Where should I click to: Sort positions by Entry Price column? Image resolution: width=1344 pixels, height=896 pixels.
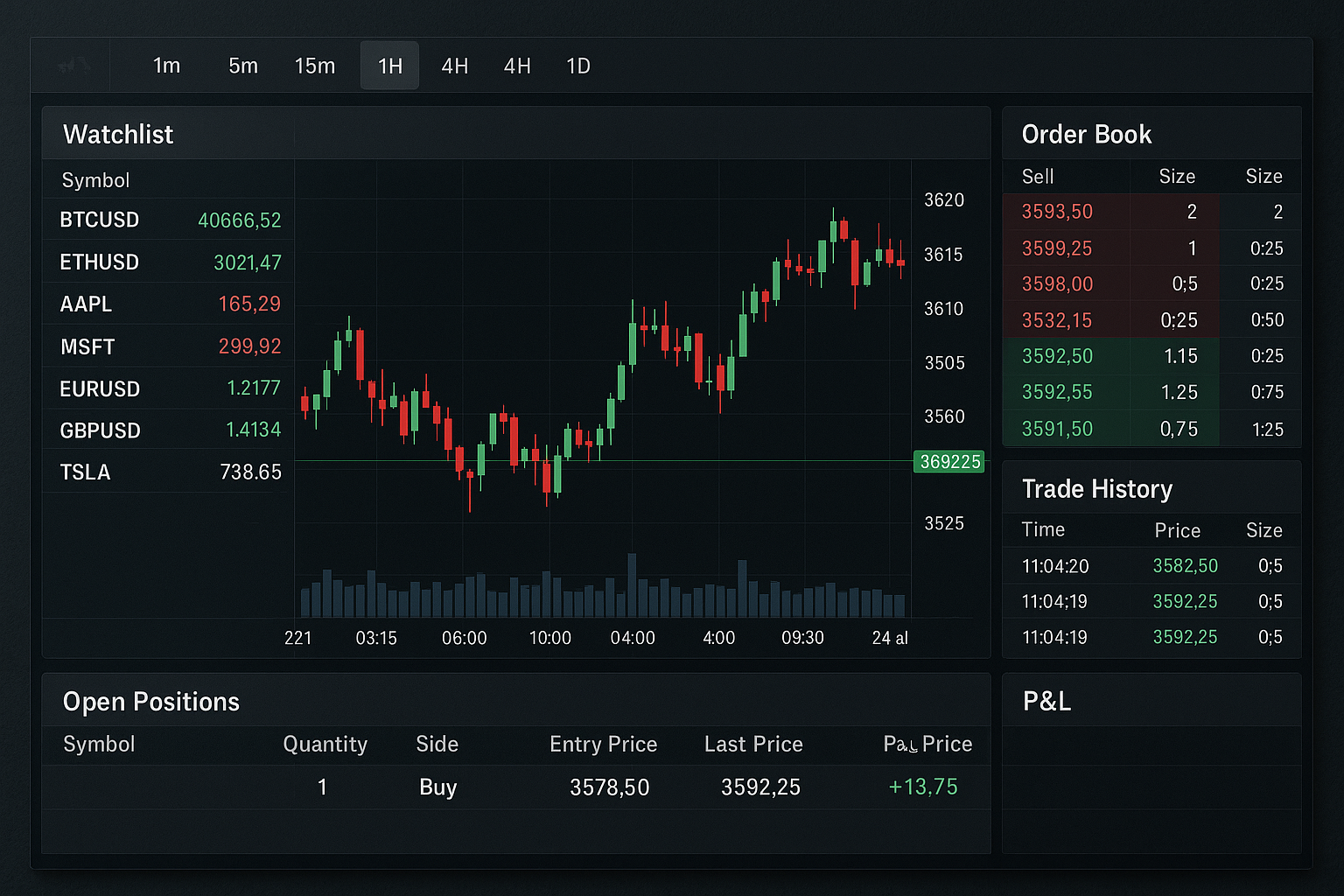click(x=603, y=744)
